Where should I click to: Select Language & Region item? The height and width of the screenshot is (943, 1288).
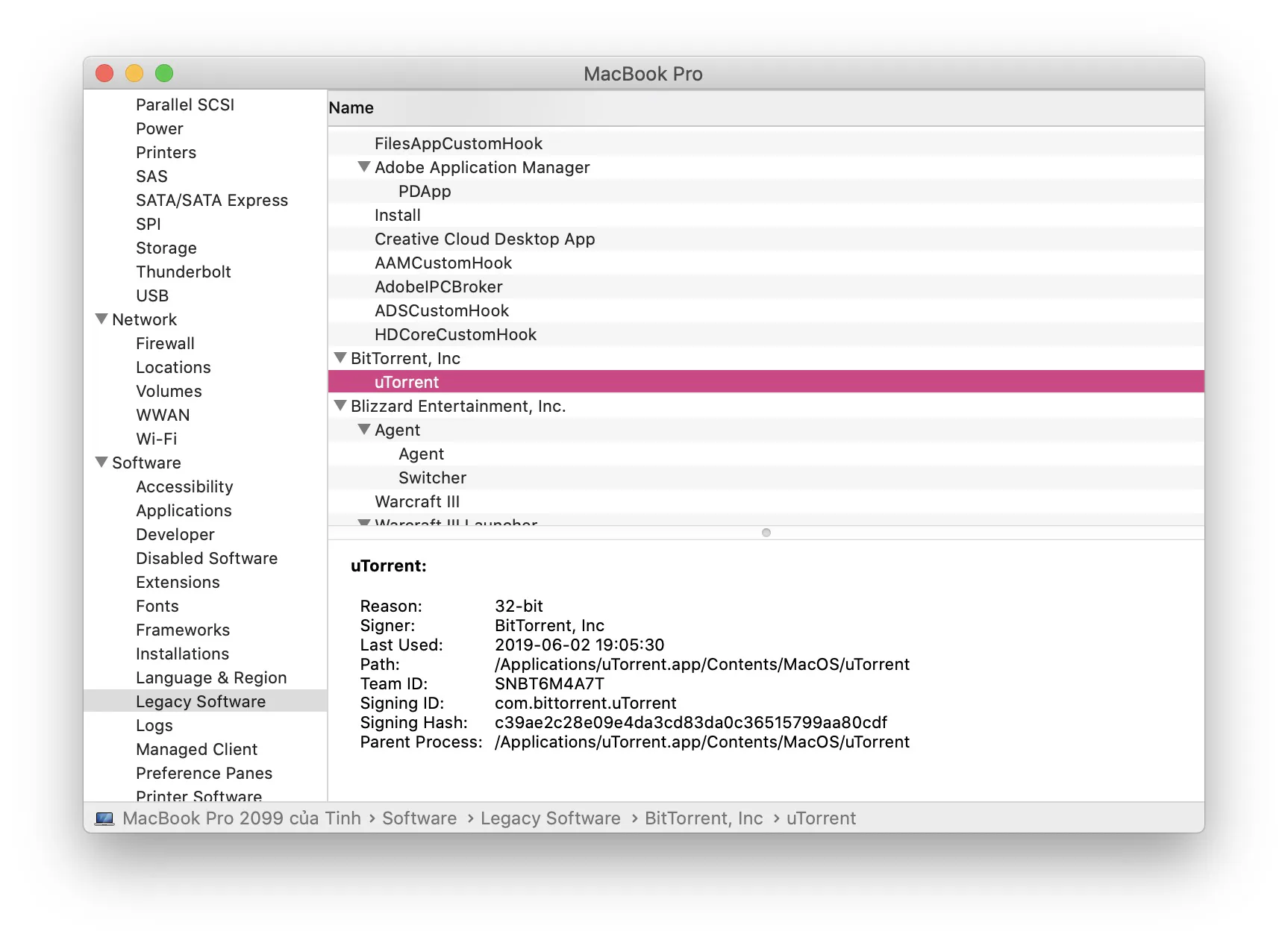211,677
